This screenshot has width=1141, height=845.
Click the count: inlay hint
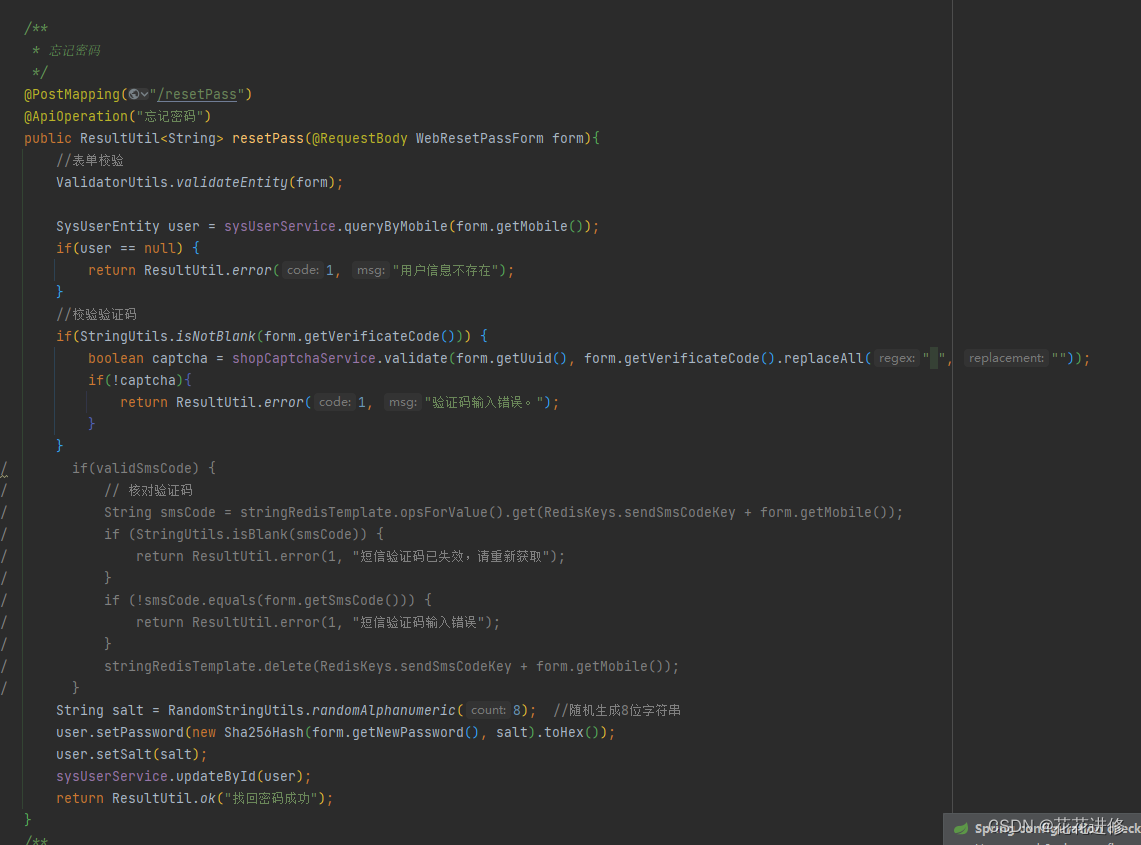coord(488,710)
